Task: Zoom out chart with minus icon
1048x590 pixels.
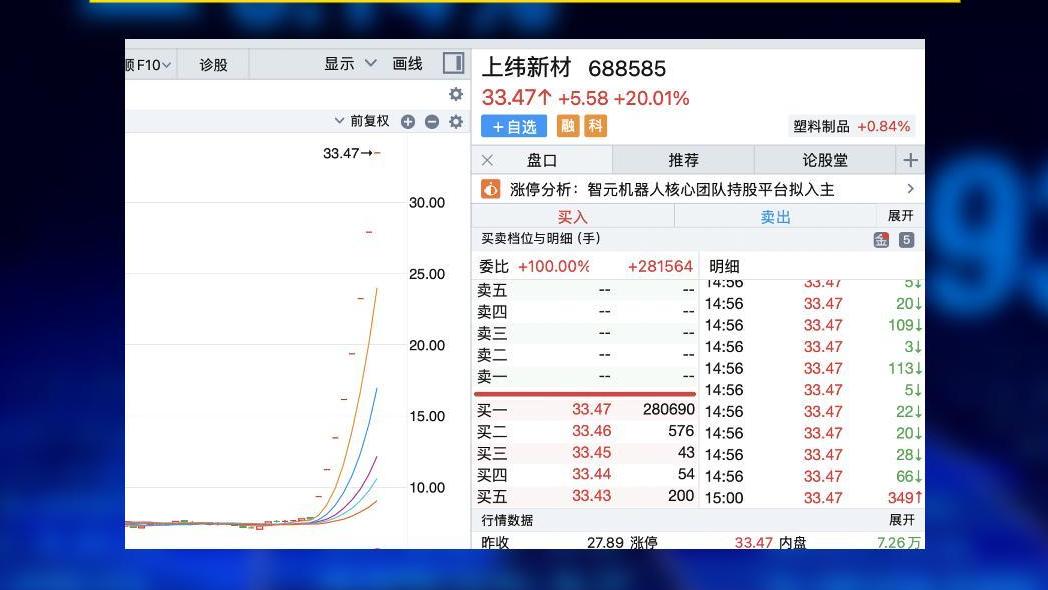Action: point(432,122)
